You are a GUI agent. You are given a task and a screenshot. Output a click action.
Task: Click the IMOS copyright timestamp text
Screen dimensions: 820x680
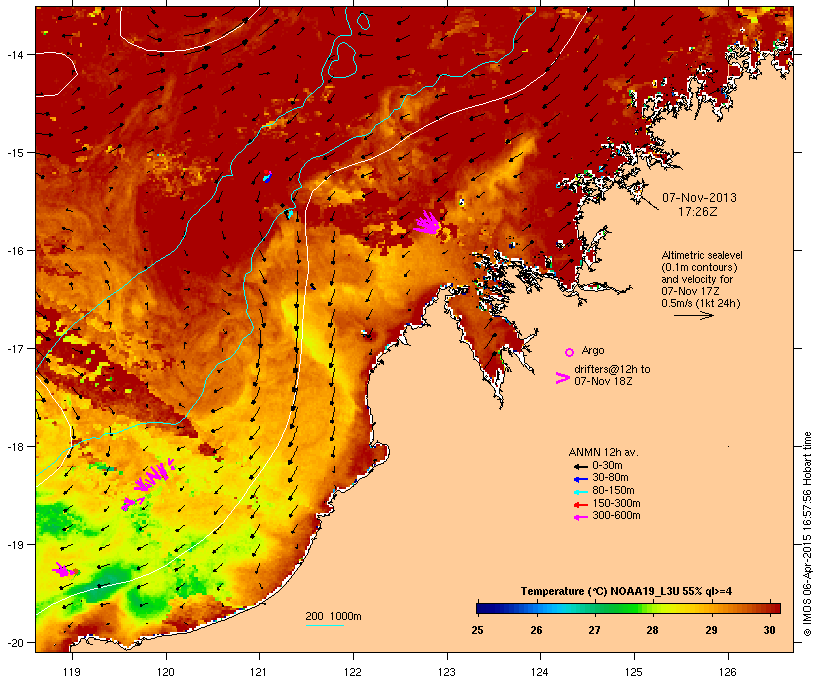[807, 534]
